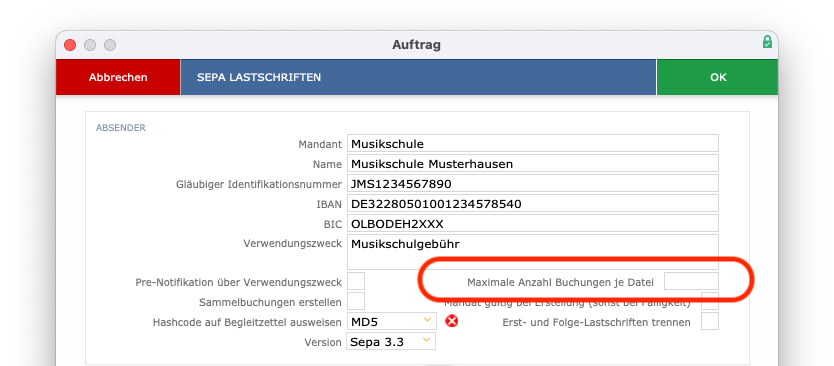Enable Pre-Notifikation über Verwendungszweck checkbox
Image resolution: width=834 pixels, height=366 pixels.
[356, 281]
